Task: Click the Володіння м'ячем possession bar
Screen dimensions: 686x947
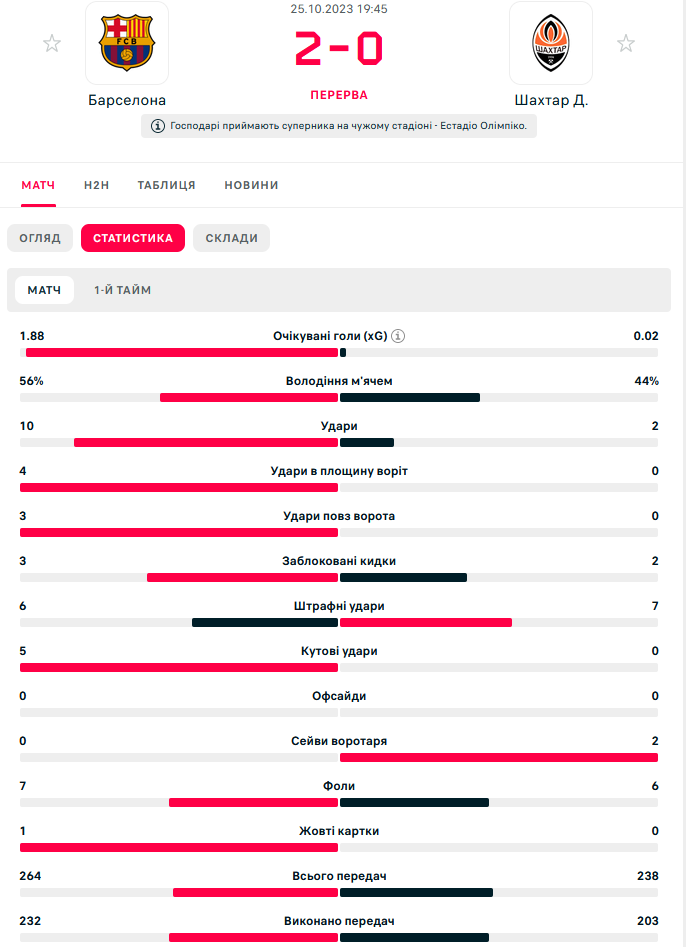Action: [x=339, y=397]
